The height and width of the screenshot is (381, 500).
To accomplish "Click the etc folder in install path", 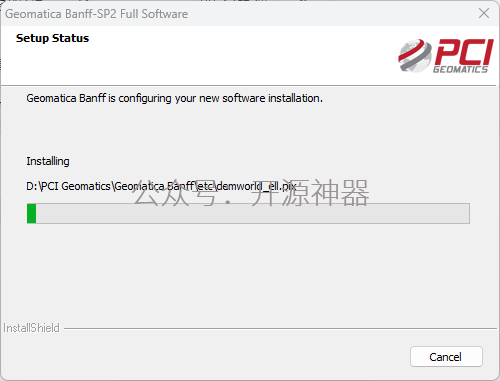I will coord(206,186).
